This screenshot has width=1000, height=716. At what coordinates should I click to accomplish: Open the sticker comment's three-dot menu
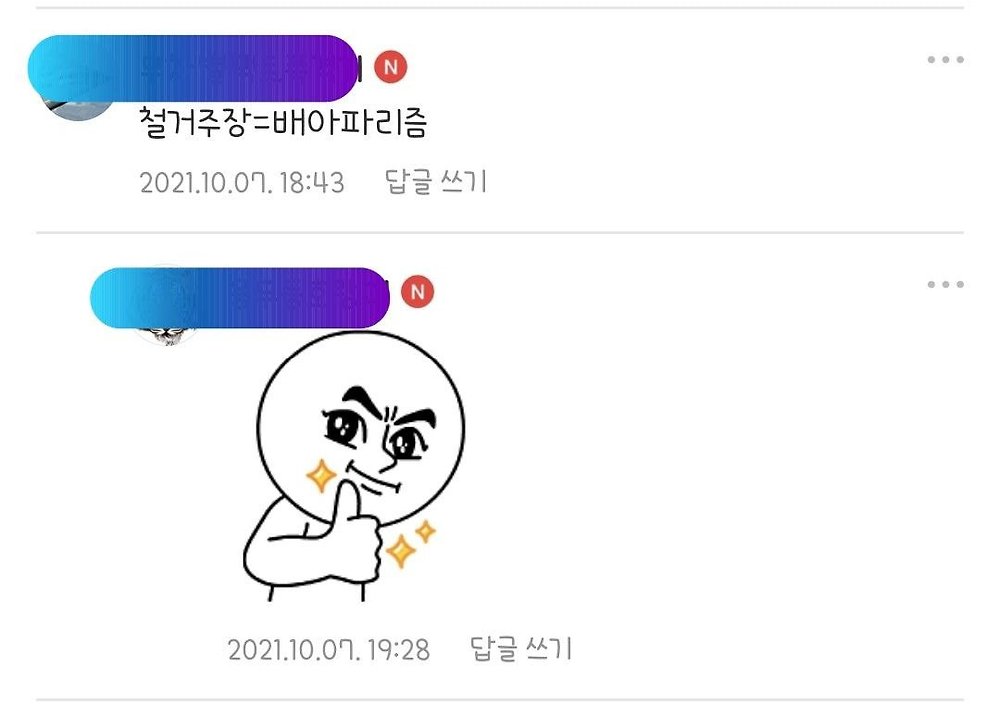coord(945,284)
